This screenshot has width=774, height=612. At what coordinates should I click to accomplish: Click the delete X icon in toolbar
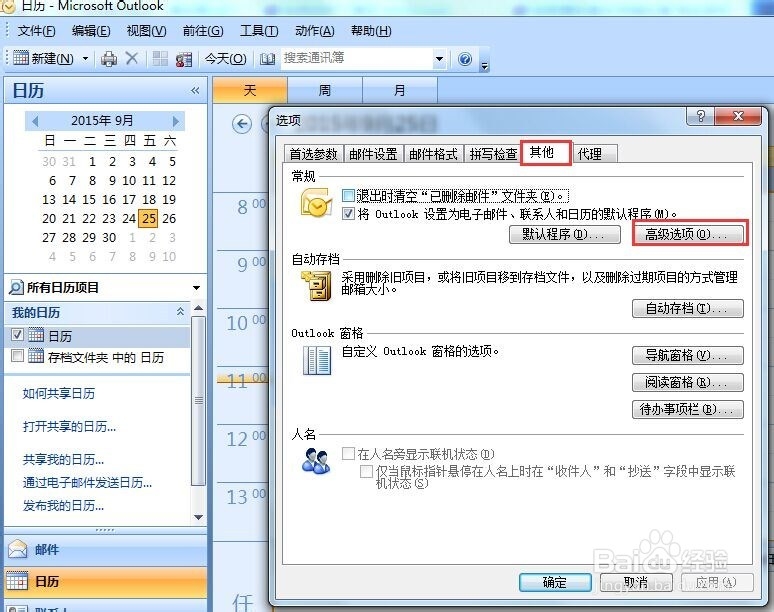click(x=132, y=59)
